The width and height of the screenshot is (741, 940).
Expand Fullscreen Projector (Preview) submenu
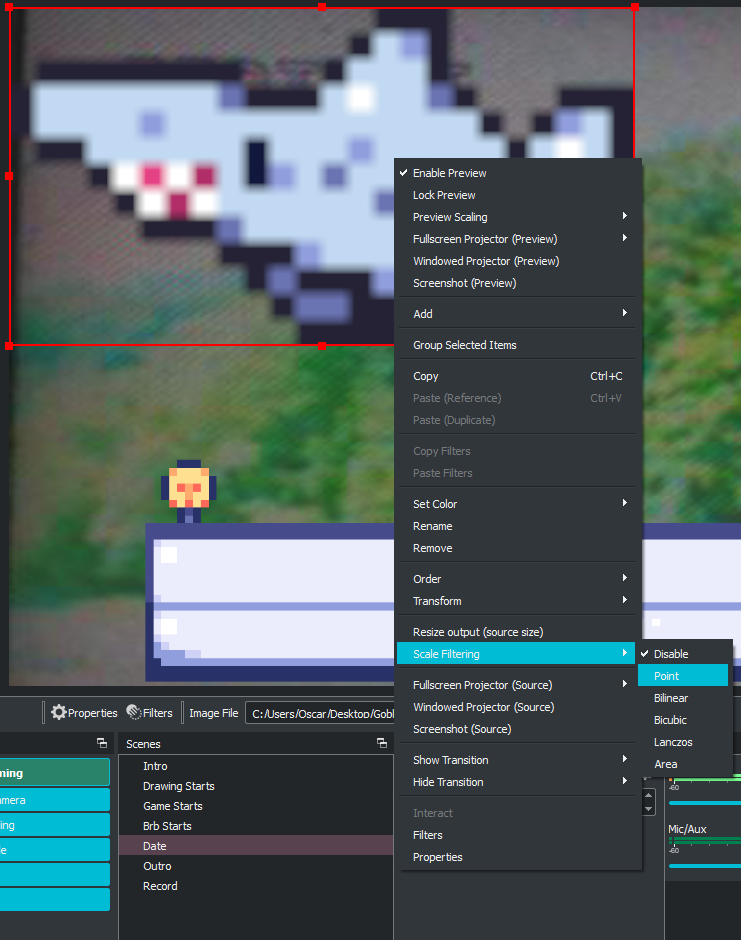pos(517,239)
